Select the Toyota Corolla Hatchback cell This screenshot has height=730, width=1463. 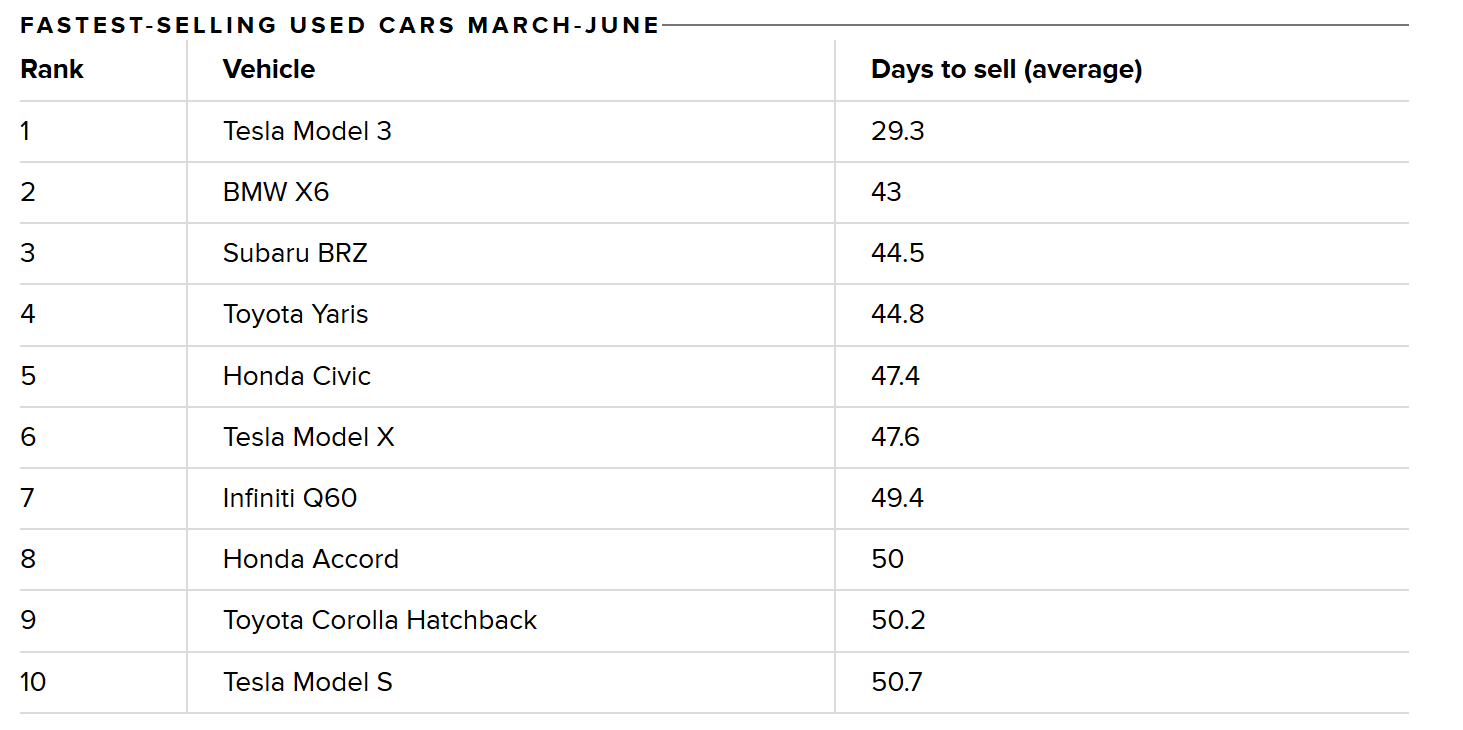tap(379, 620)
